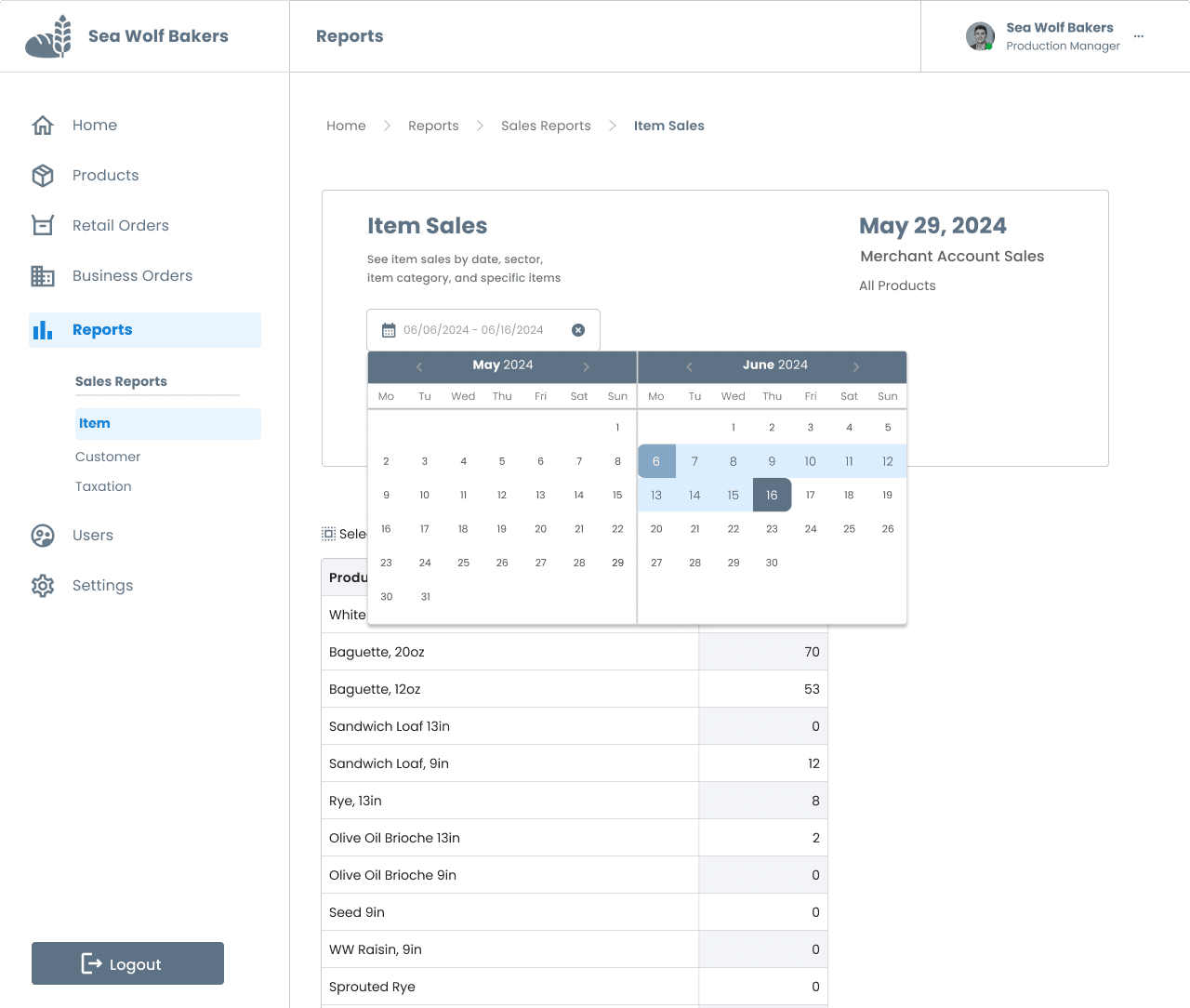Click the Sandwich Loaf, 9in row
Image resolution: width=1190 pixels, height=1008 pixels.
click(x=575, y=763)
